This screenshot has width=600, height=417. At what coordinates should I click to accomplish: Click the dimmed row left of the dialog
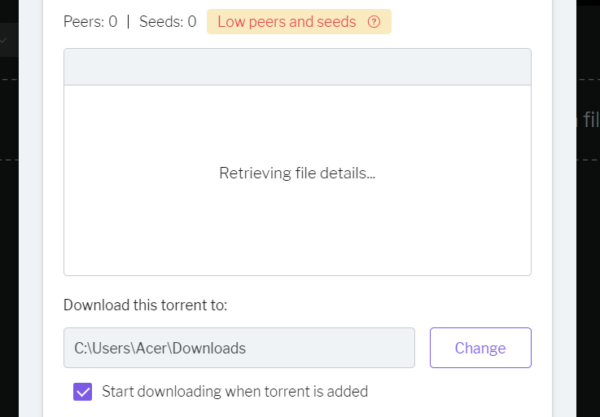(x=9, y=40)
